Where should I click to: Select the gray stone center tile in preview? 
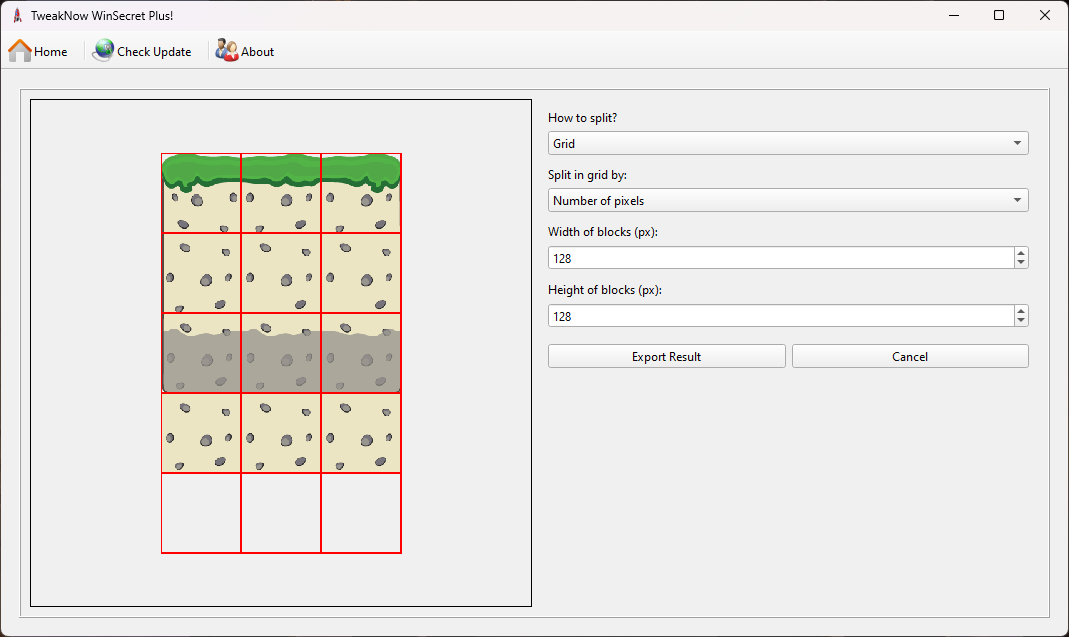pos(281,353)
